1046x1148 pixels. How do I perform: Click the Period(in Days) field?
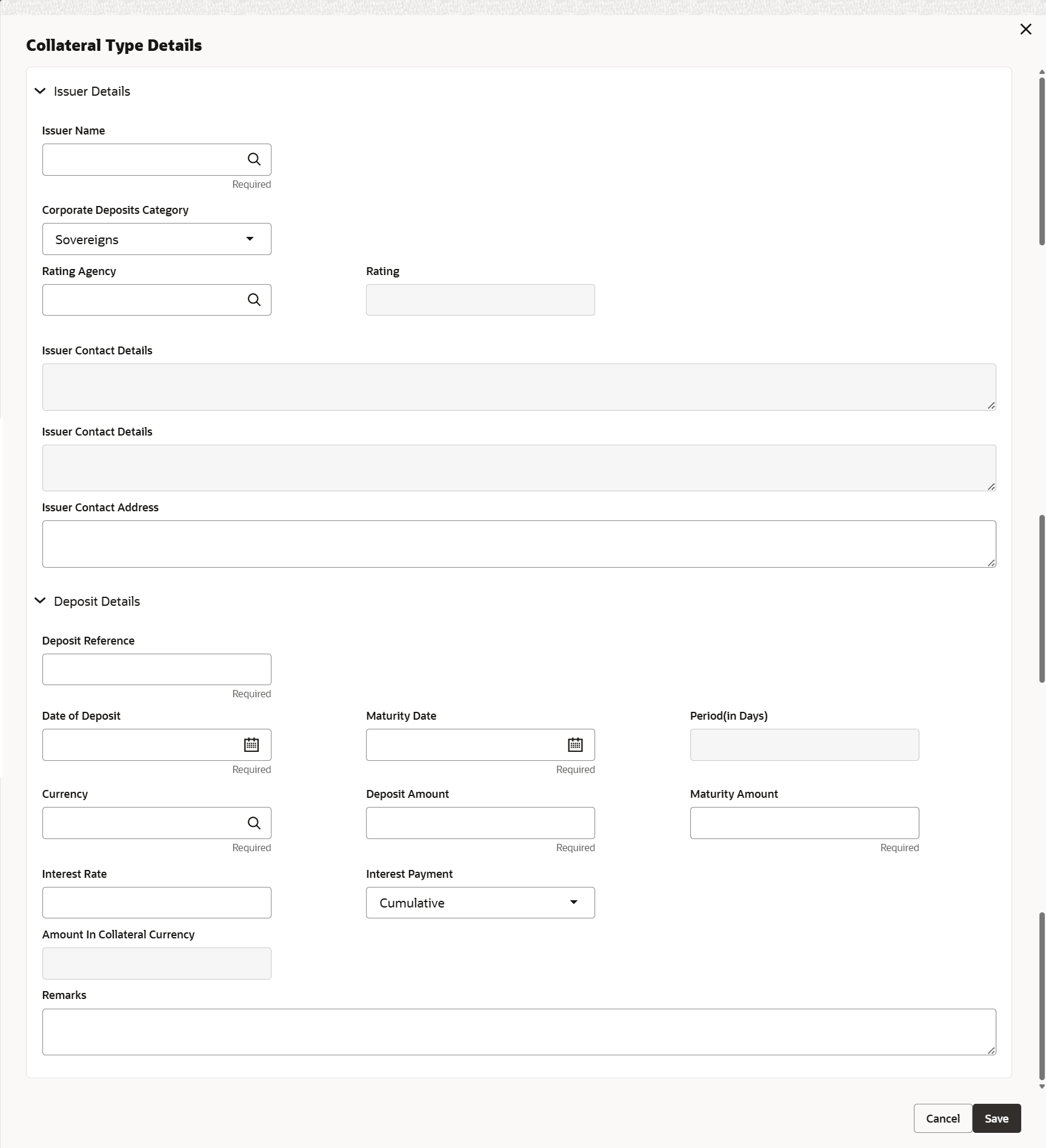805,745
